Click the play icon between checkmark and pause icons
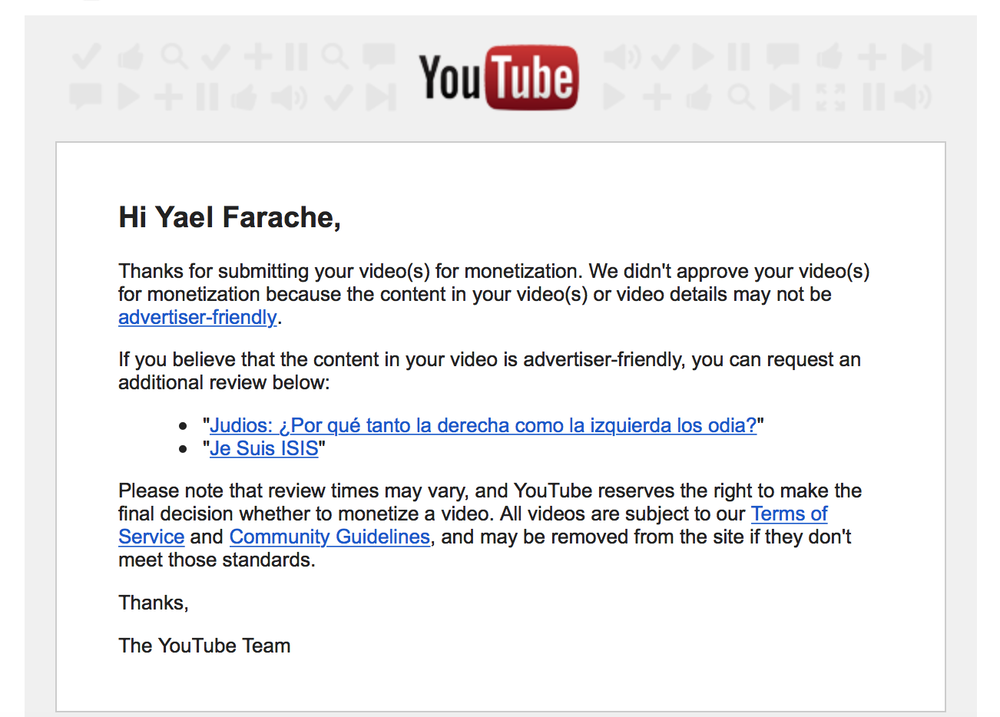The image size is (1000, 717). [703, 56]
